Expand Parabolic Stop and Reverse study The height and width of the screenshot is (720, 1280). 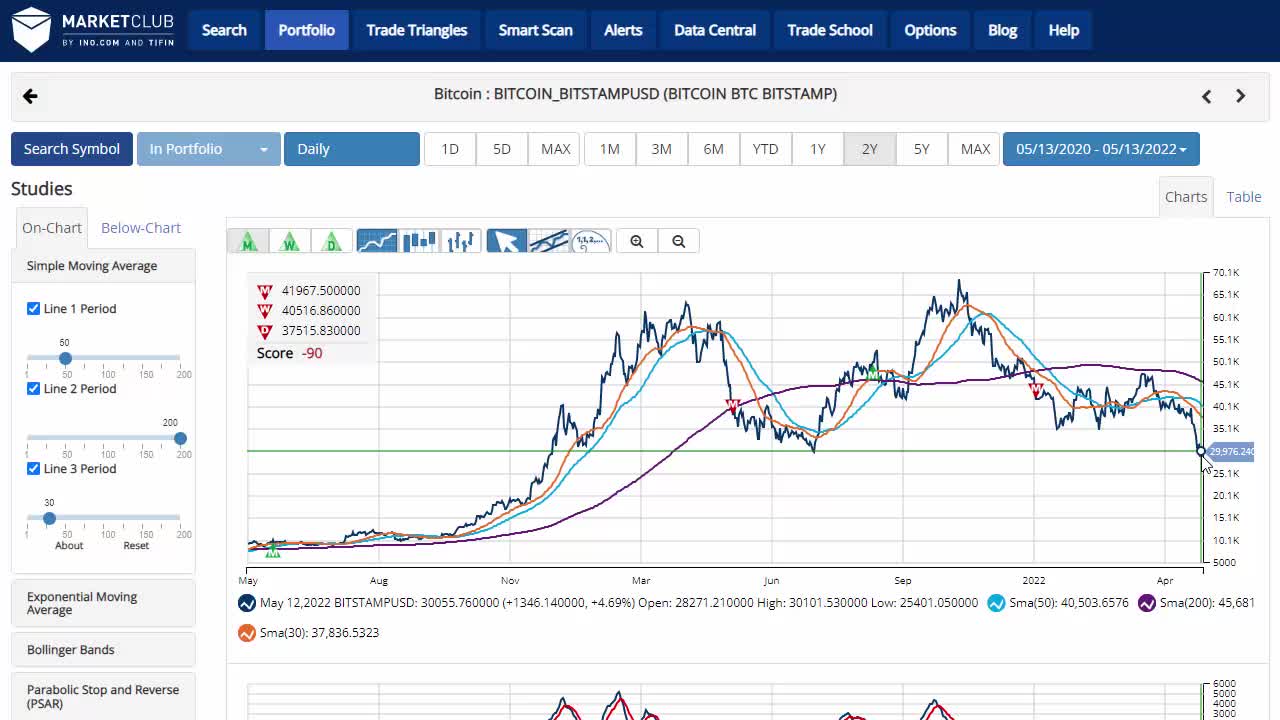(x=103, y=697)
